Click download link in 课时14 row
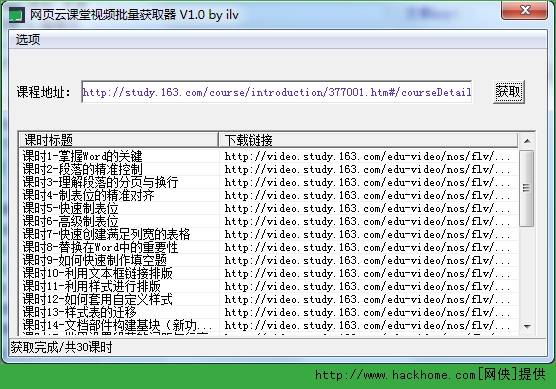The height and width of the screenshot is (389, 556). click(x=367, y=325)
